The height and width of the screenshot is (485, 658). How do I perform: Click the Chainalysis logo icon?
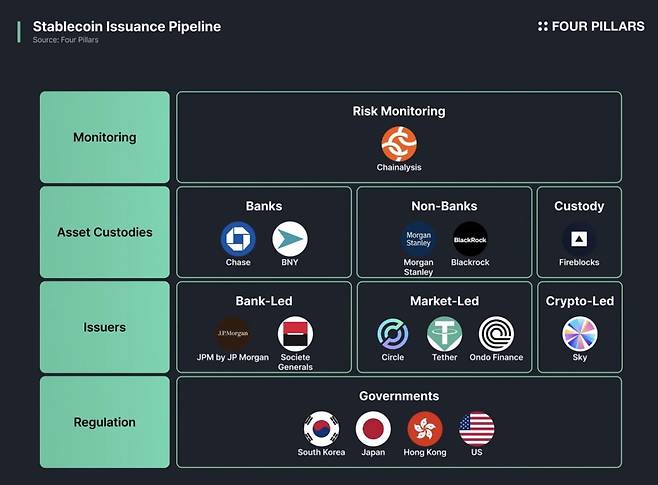(398, 143)
